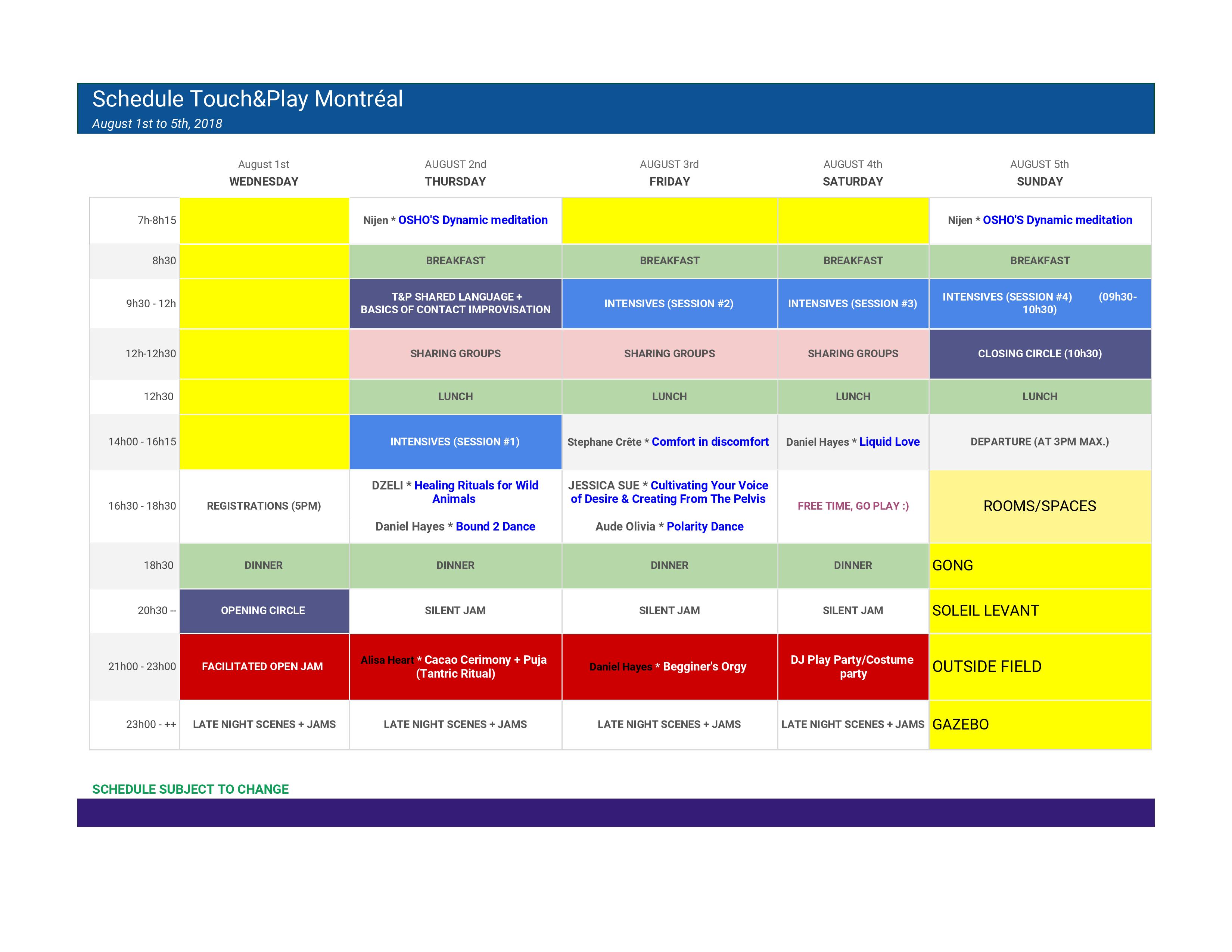Select the FREE TIME, GO PLAY cell

coord(852,506)
